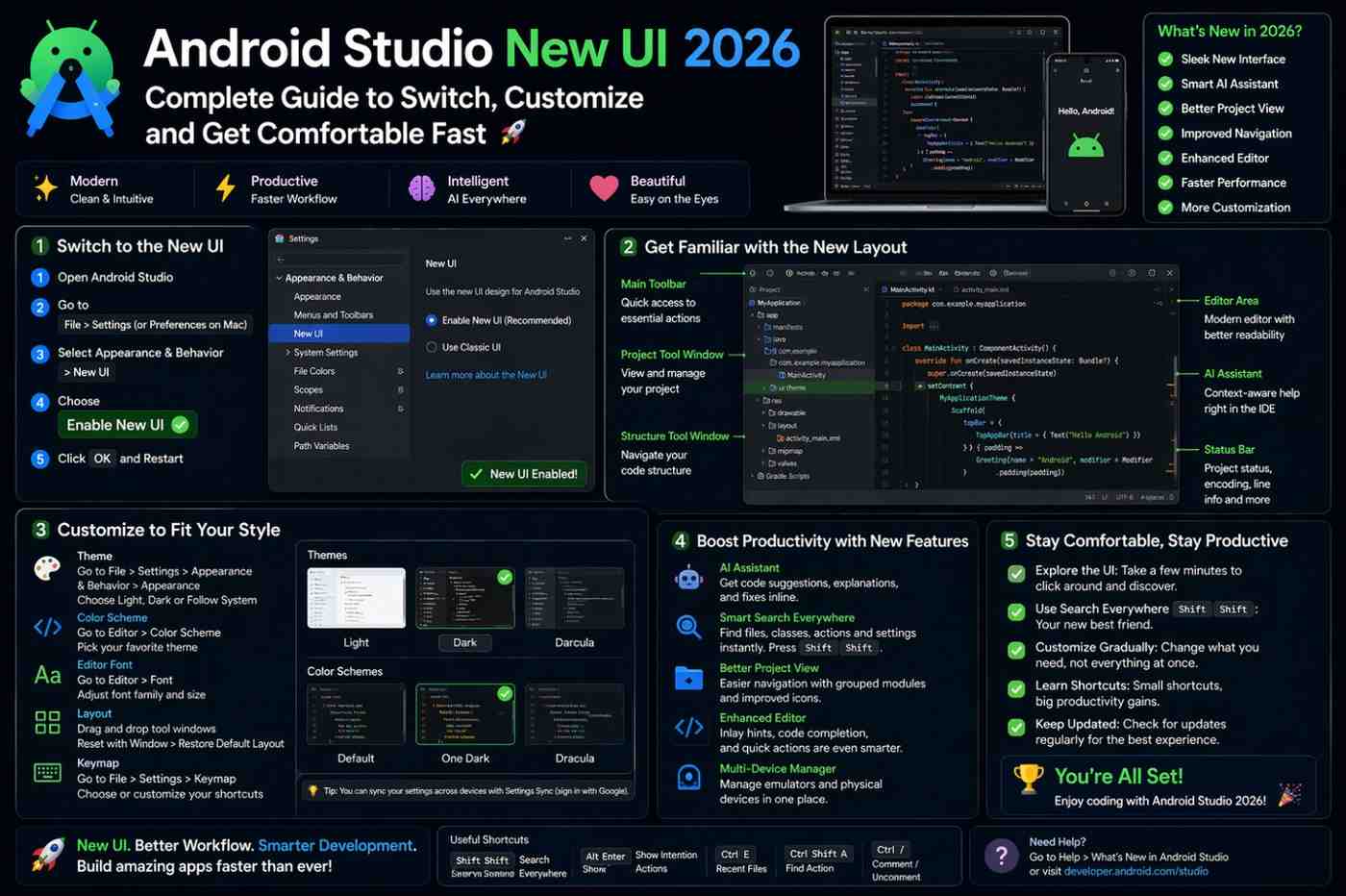Switch to the activity_main.xml editor tab
The height and width of the screenshot is (896, 1346).
tap(981, 289)
